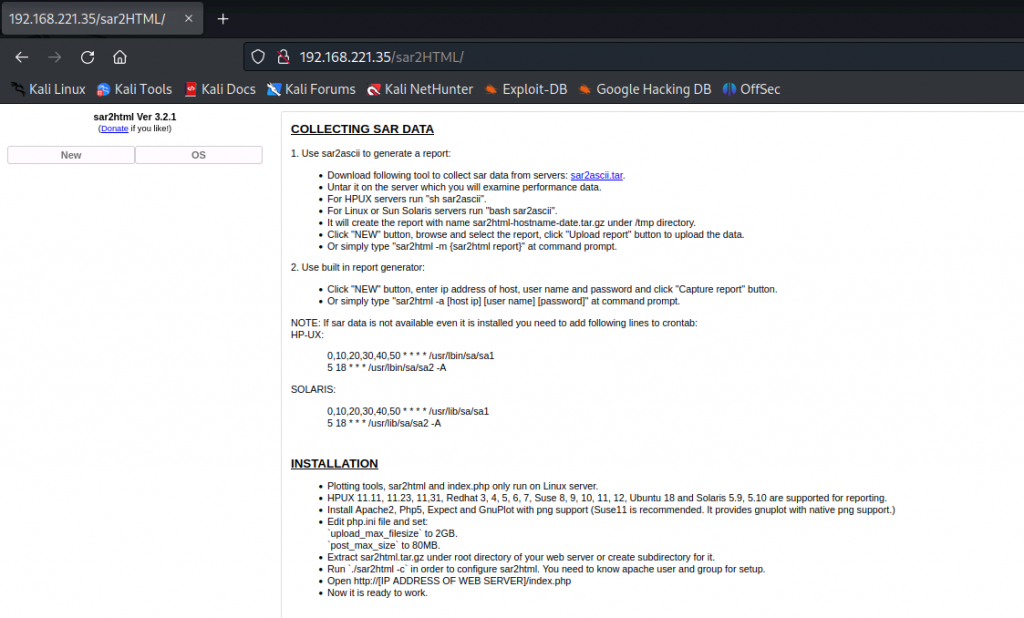The image size is (1024, 618).
Task: Open the Exploit-DB bookmark
Action: pyautogui.click(x=526, y=89)
